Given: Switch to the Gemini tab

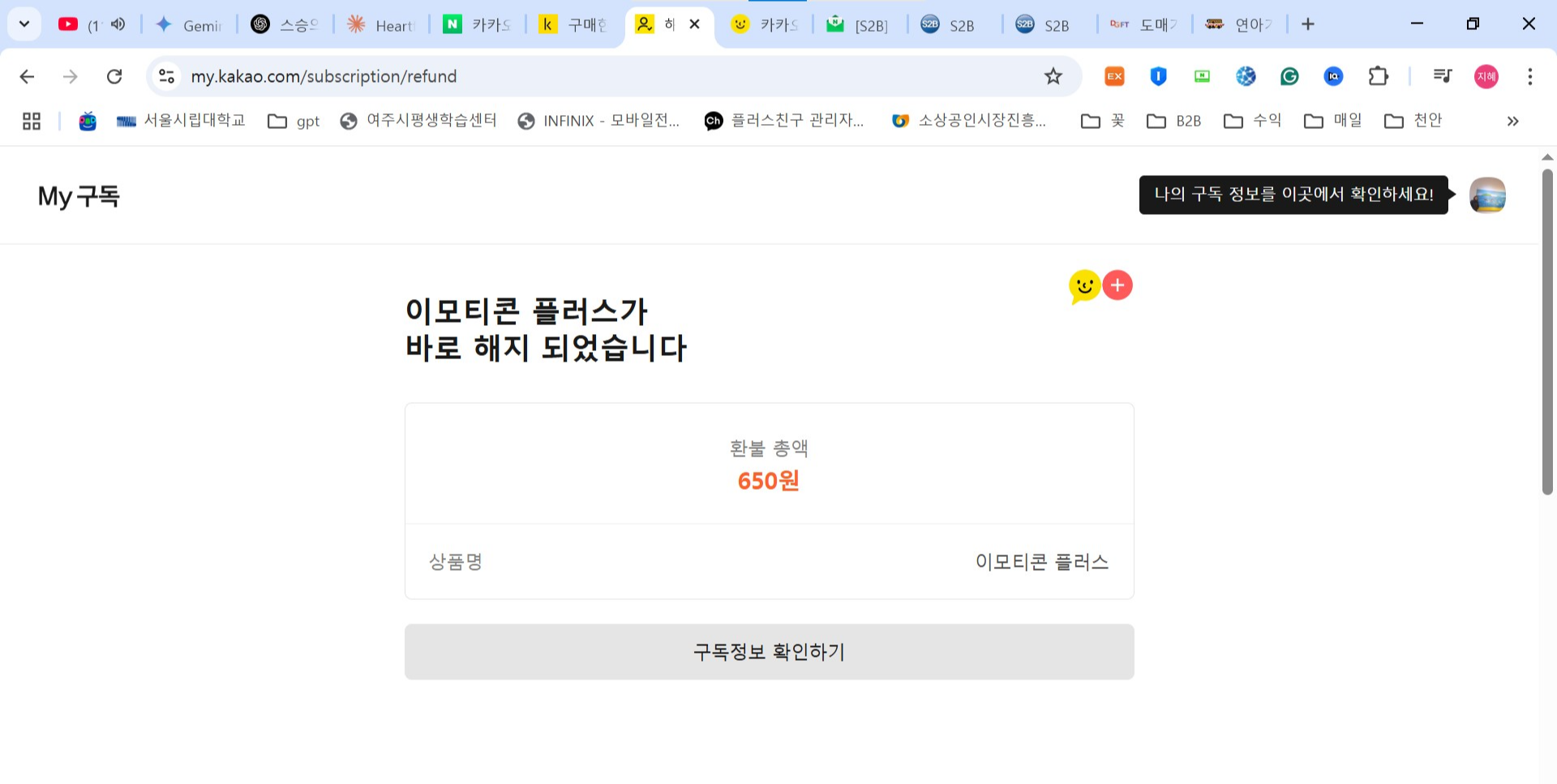Looking at the screenshot, I should (x=188, y=25).
